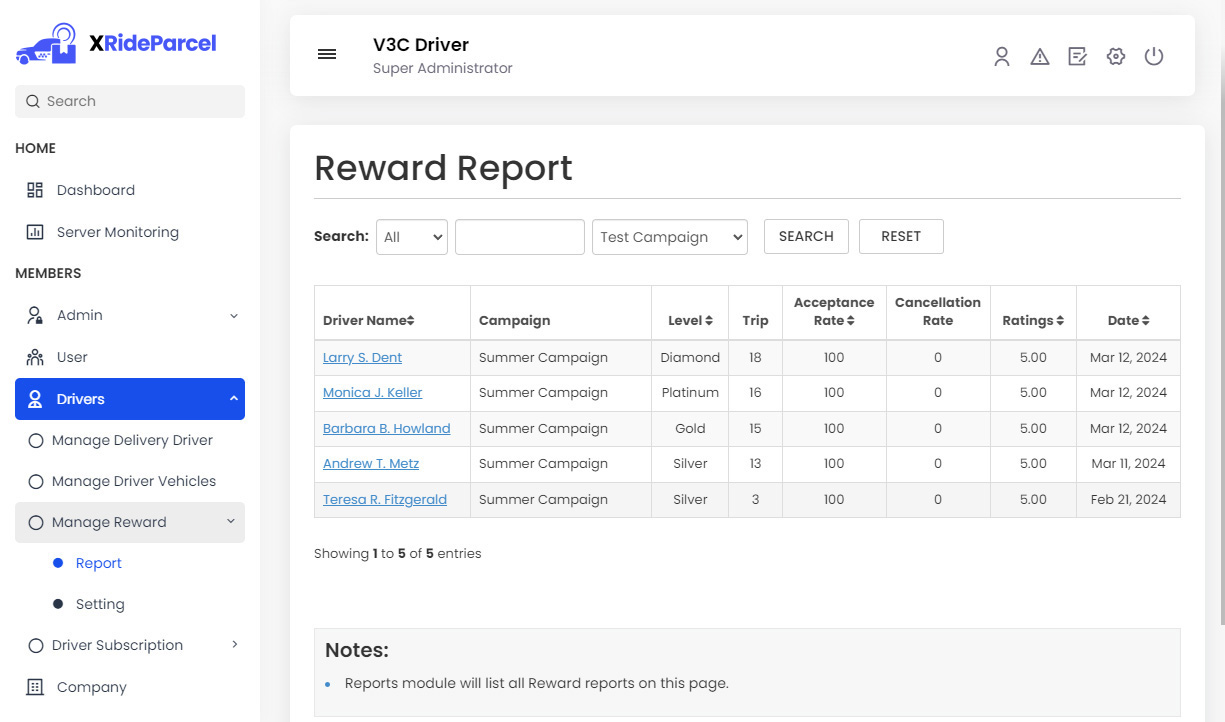Click the warning triangle alert icon
This screenshot has width=1225, height=722.
[x=1039, y=57]
